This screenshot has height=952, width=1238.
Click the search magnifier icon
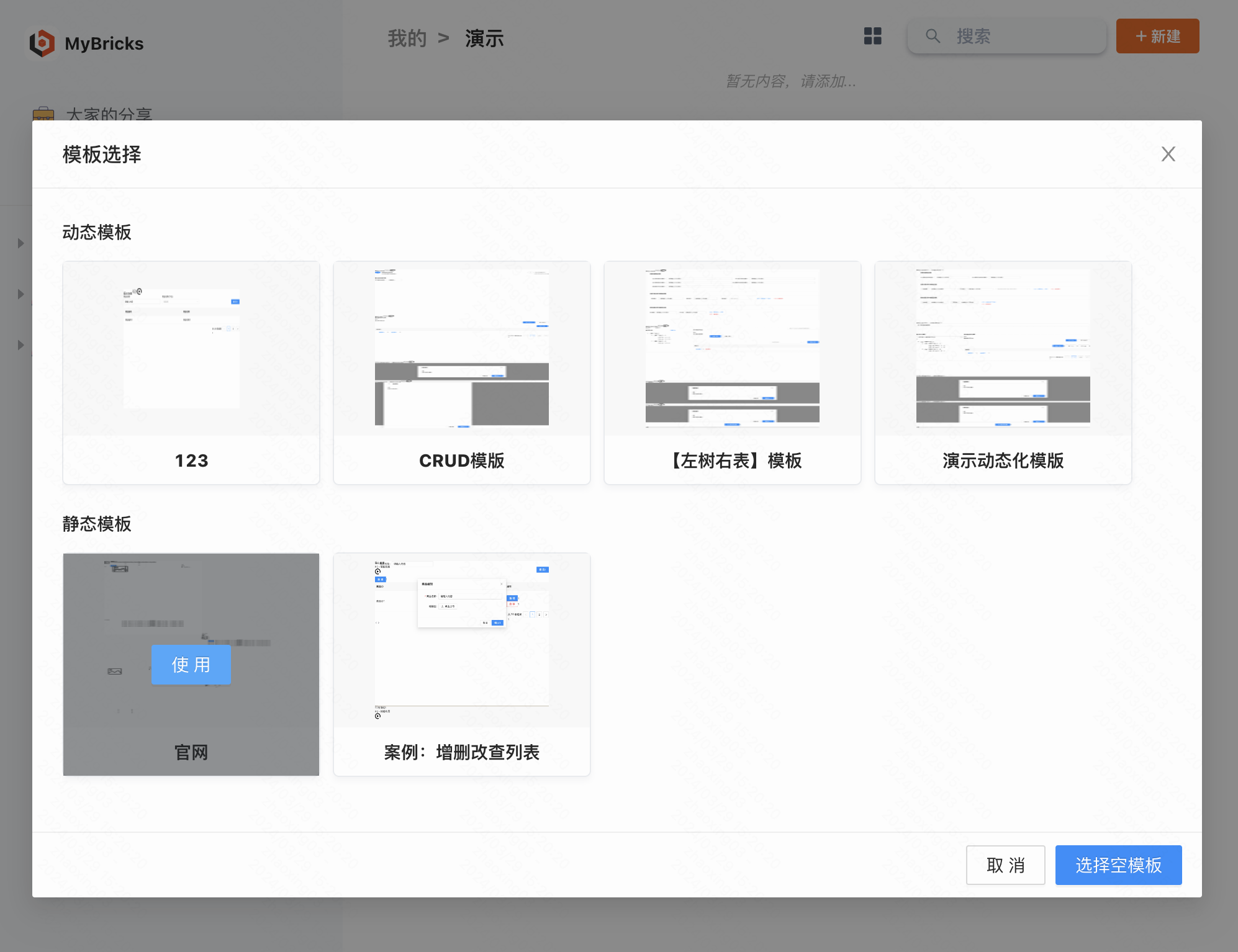click(932, 36)
